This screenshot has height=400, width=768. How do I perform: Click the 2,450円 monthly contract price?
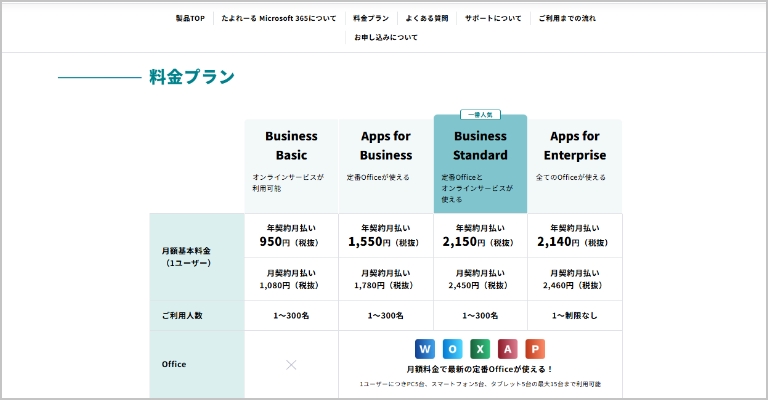point(478,285)
